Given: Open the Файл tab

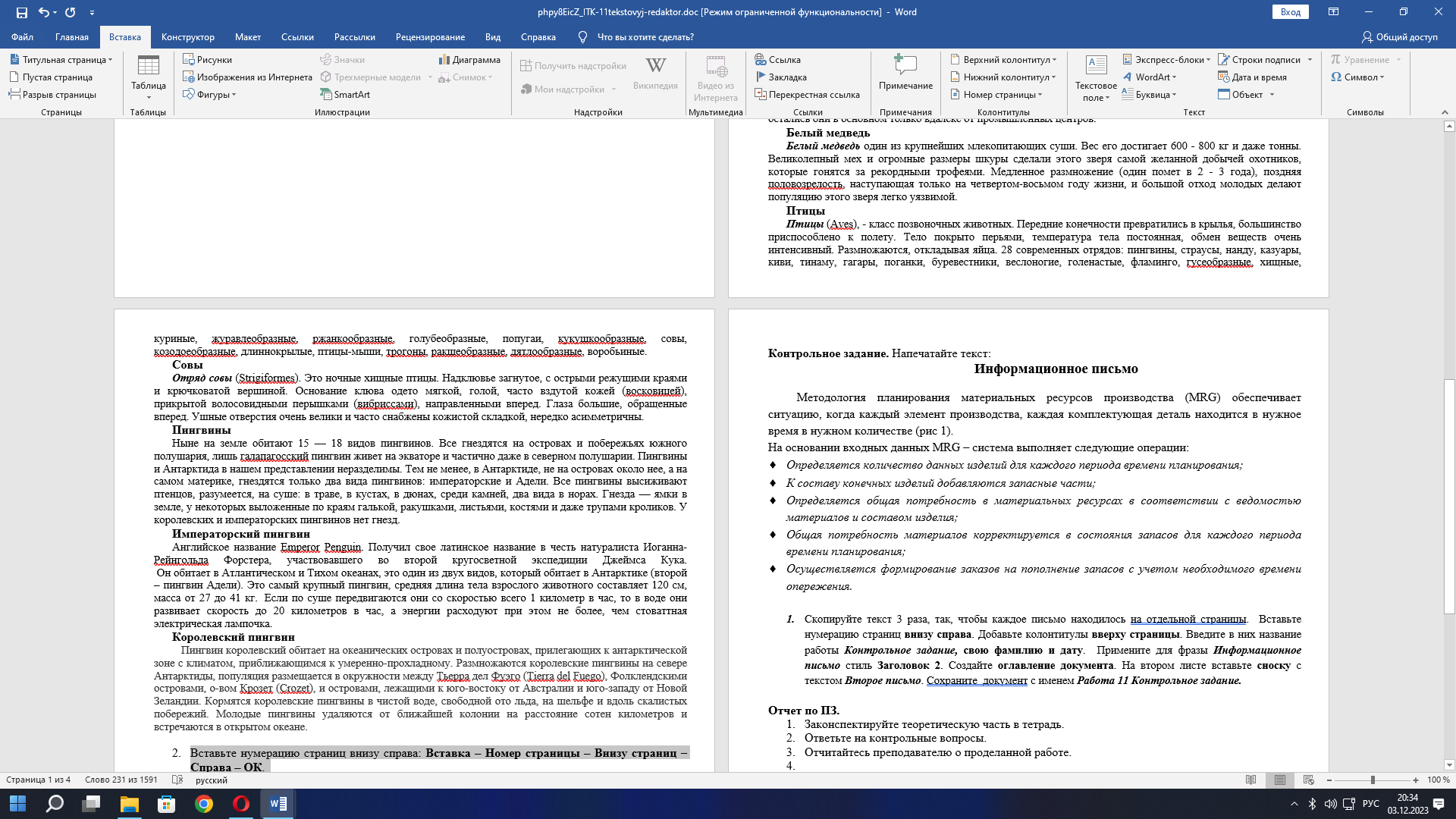Looking at the screenshot, I should pyautogui.click(x=22, y=37).
